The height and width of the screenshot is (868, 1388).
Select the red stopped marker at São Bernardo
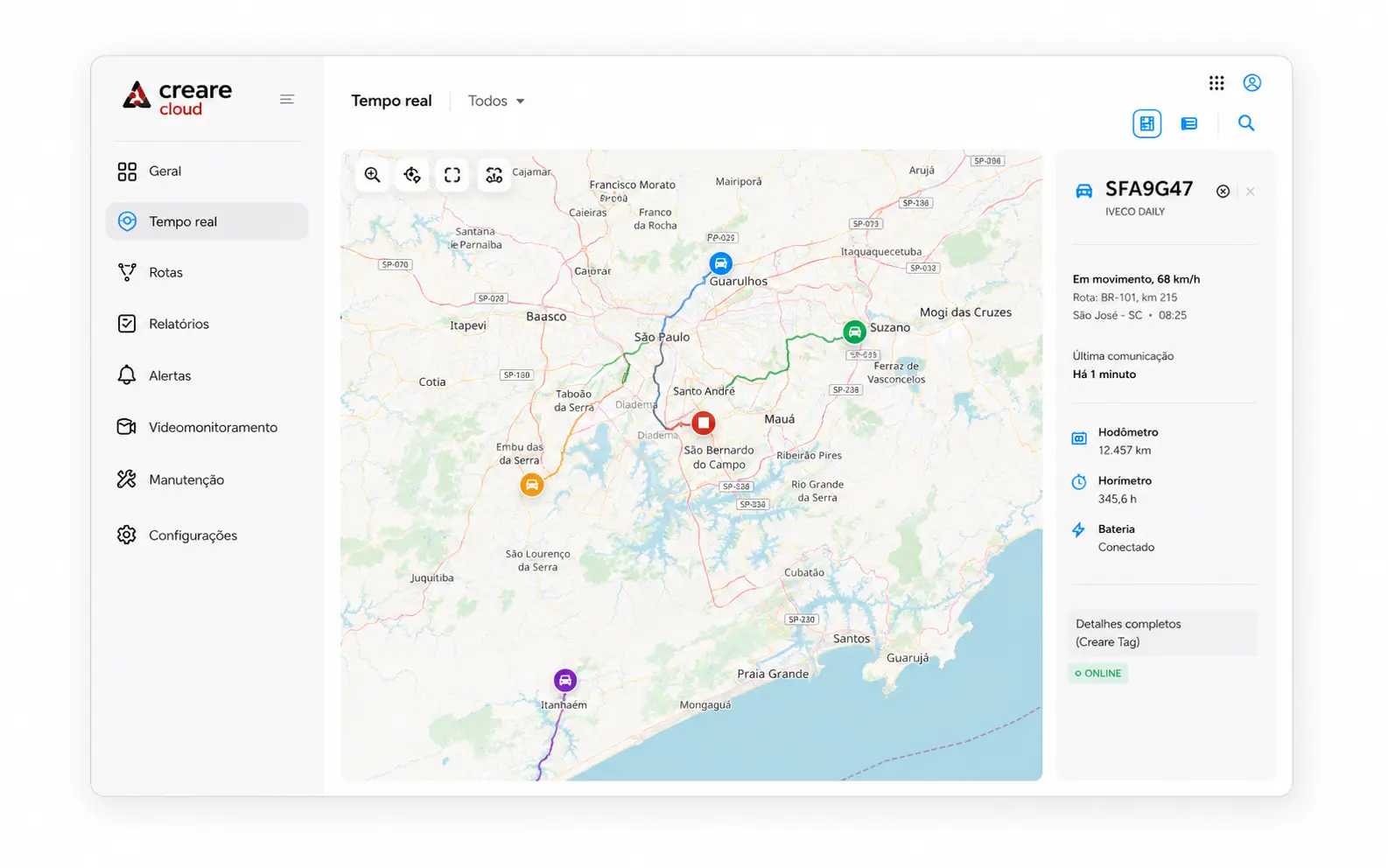pyautogui.click(x=704, y=423)
